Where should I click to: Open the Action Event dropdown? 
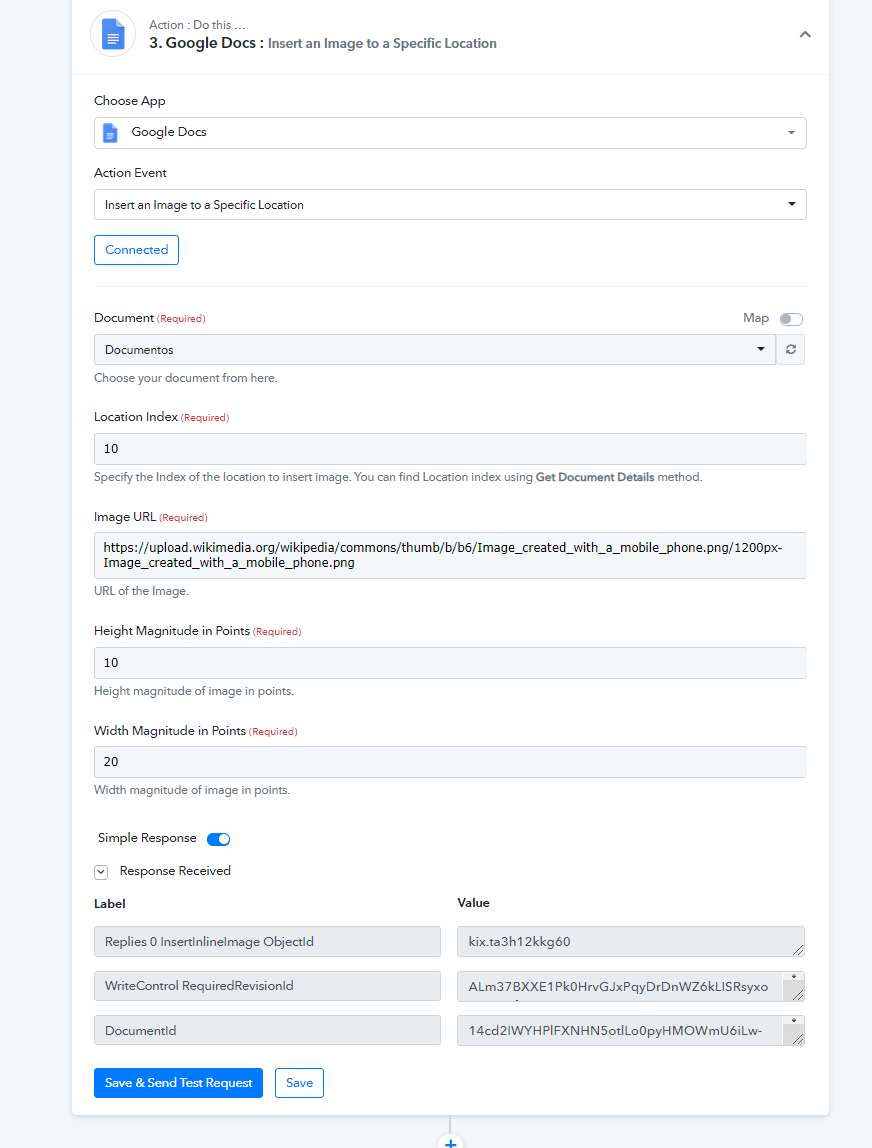click(x=450, y=204)
